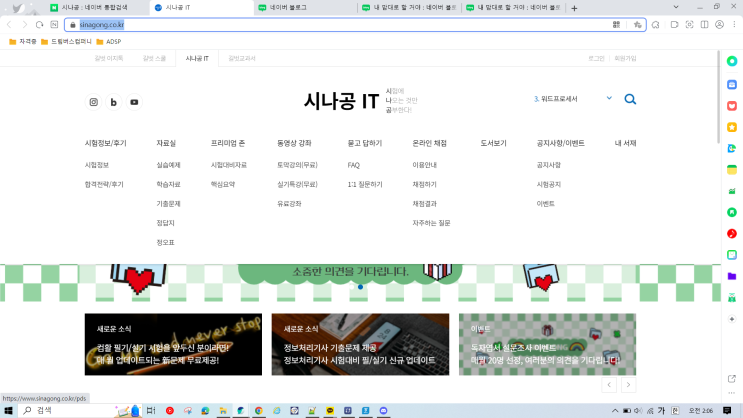This screenshot has height=418, width=743.
Task: Open 온라인 채점 menu heading
Action: click(x=429, y=143)
